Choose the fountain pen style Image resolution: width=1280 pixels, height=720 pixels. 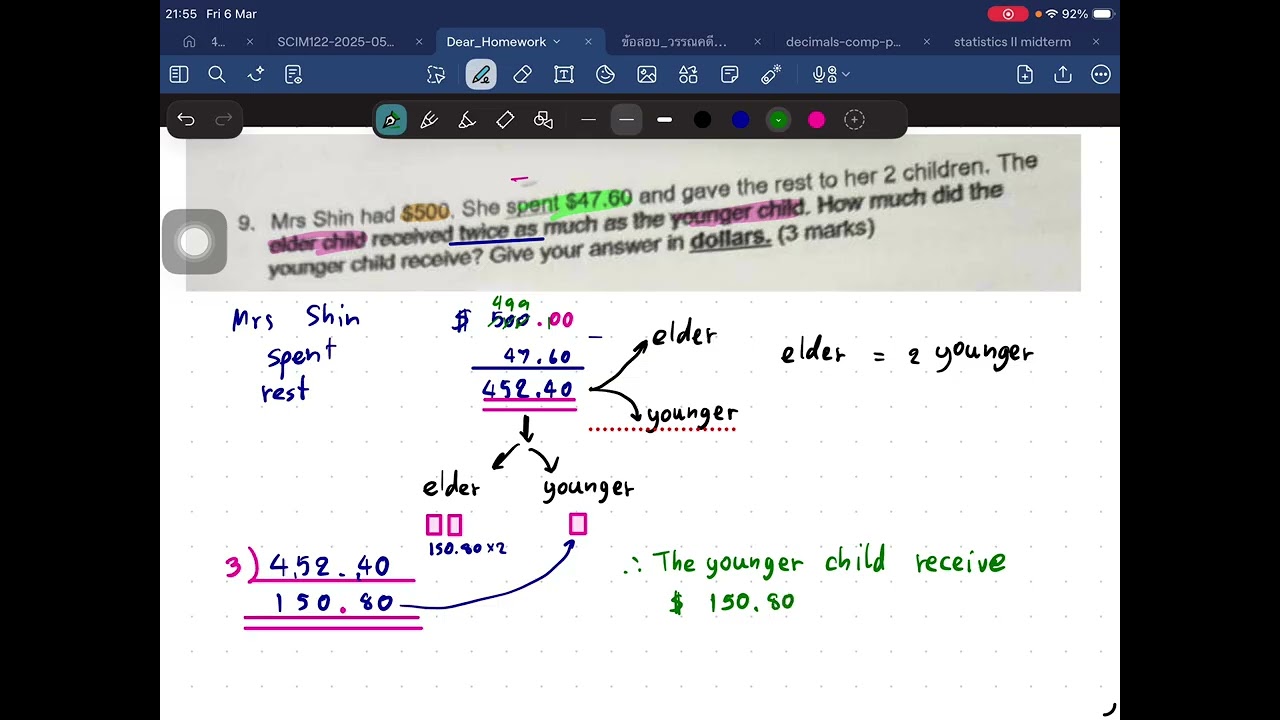pos(391,120)
